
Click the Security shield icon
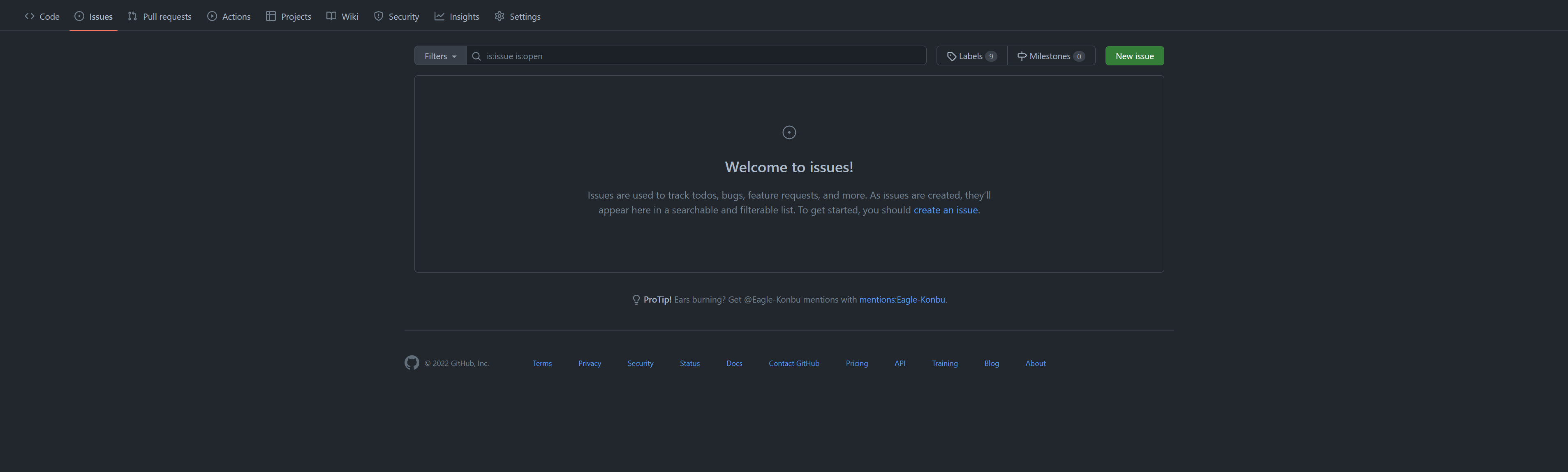[379, 16]
